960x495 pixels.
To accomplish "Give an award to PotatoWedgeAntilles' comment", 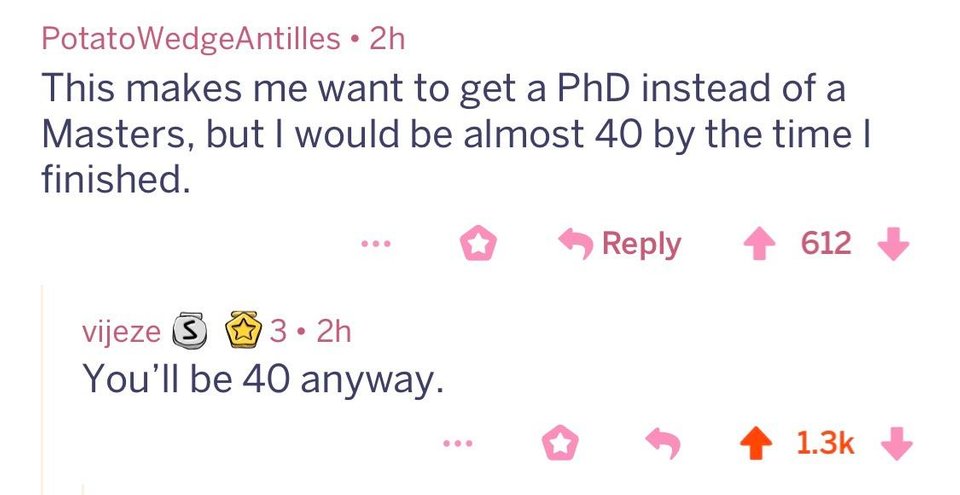I will coord(477,244).
